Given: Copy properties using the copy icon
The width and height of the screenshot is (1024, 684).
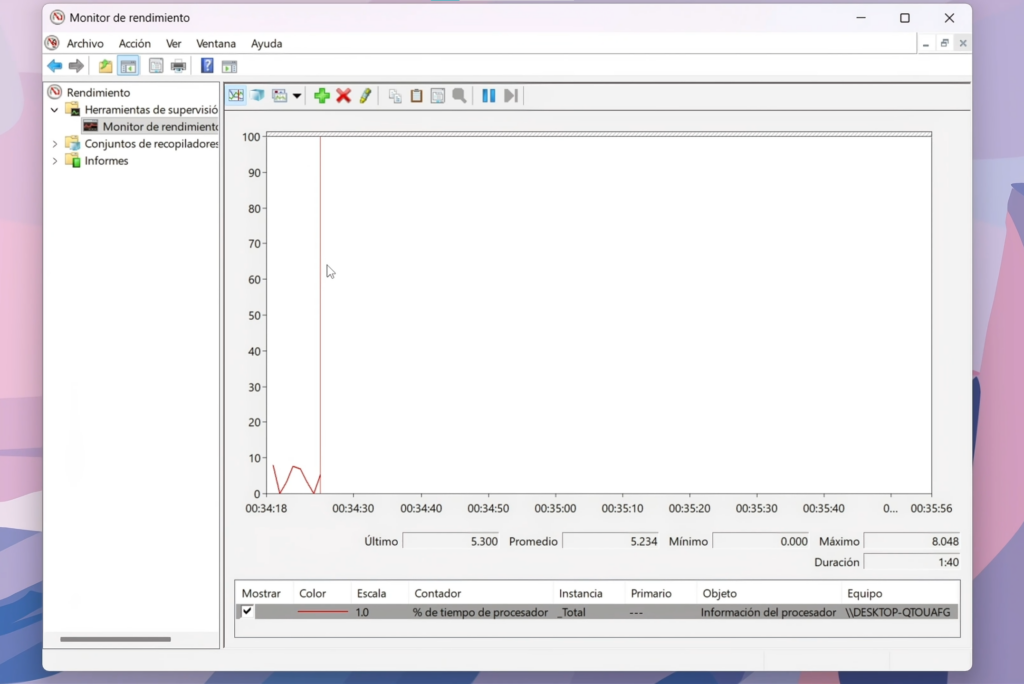Looking at the screenshot, I should tap(396, 95).
